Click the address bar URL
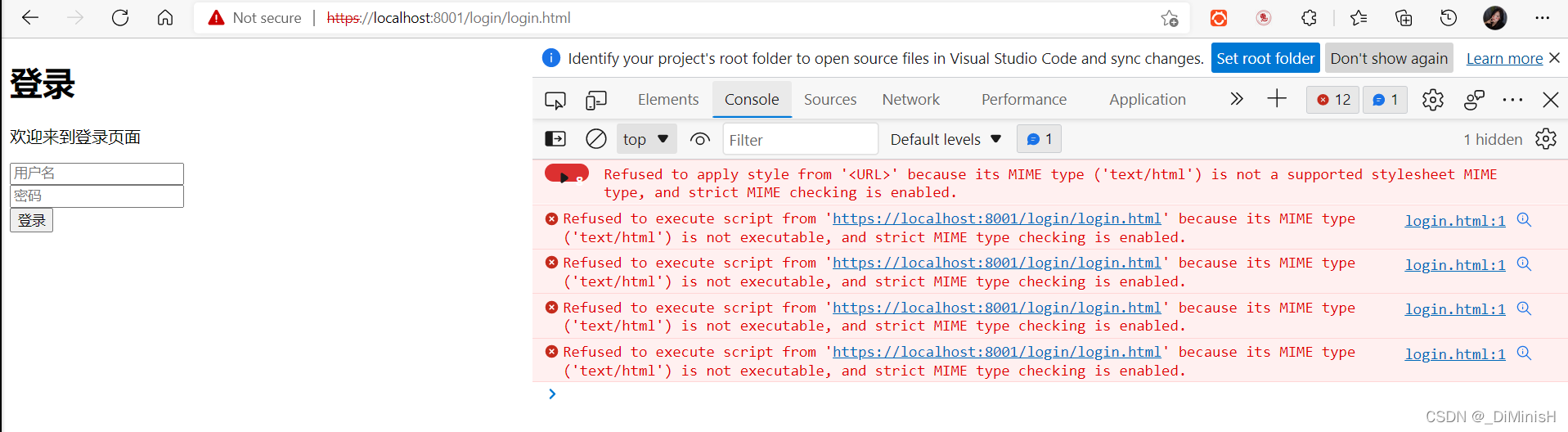Image resolution: width=1568 pixels, height=432 pixels. (448, 18)
